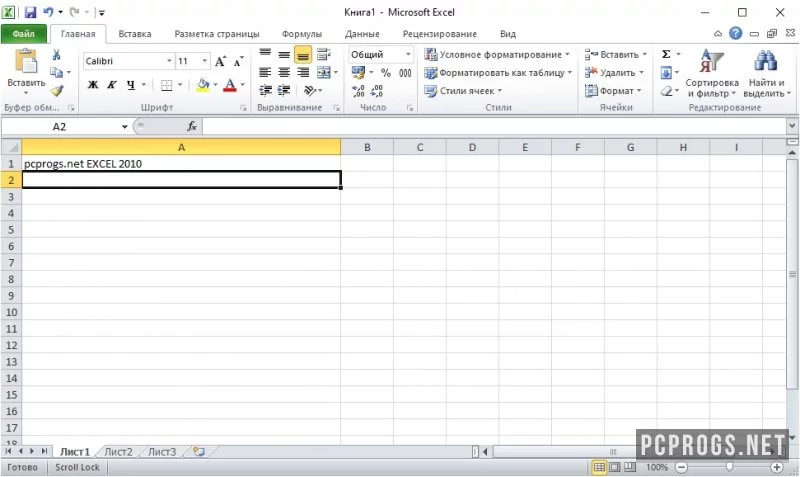800x477 pixels.
Task: Open Формат cells dropdown
Action: pyautogui.click(x=613, y=91)
